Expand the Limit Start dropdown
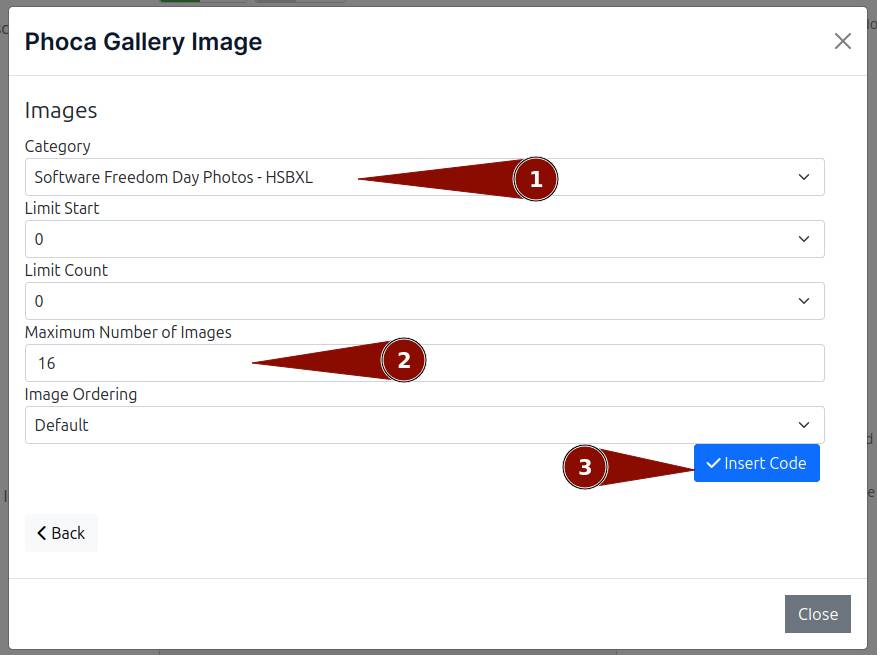 (424, 239)
